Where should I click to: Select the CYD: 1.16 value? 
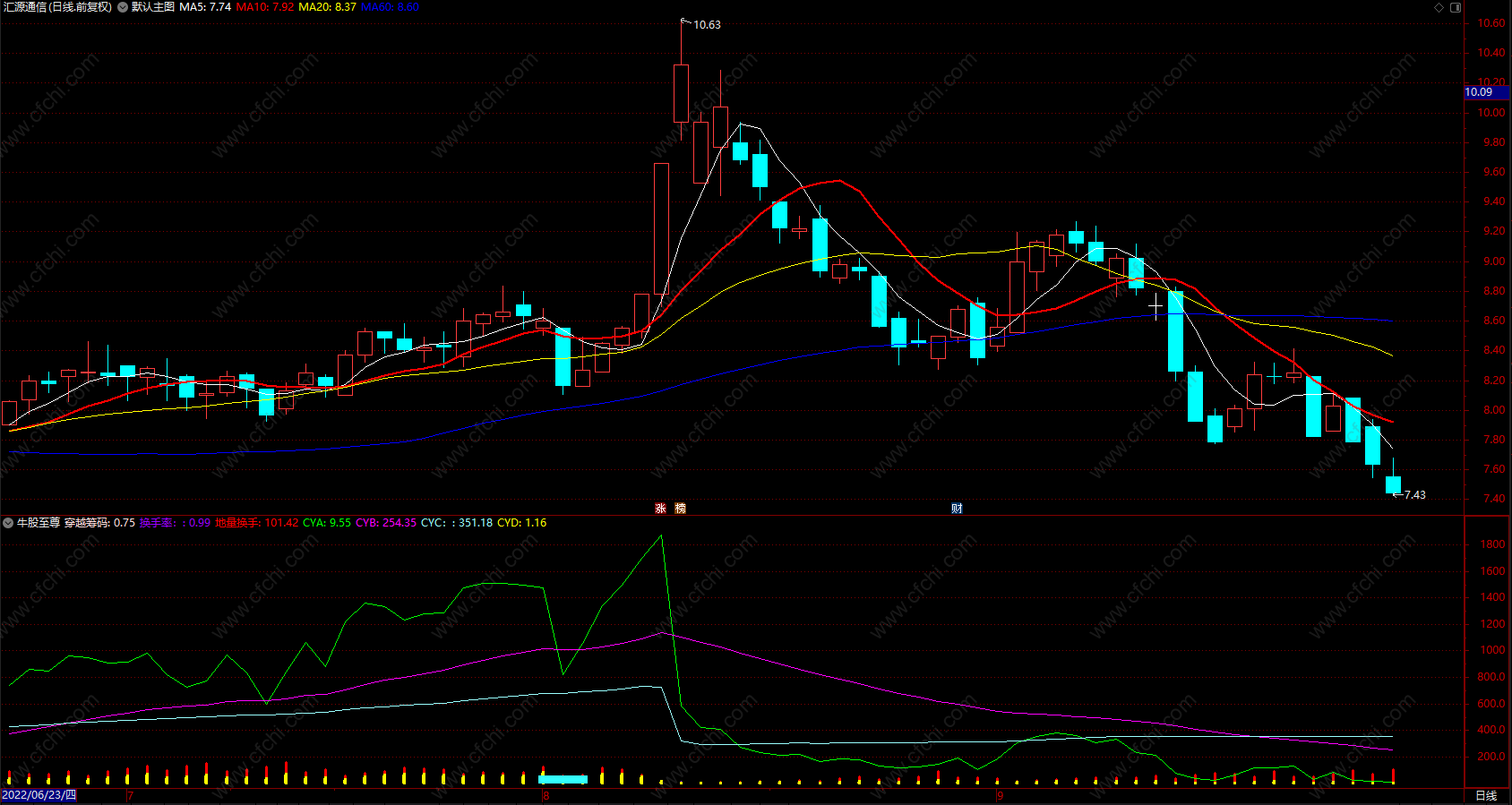(521, 523)
